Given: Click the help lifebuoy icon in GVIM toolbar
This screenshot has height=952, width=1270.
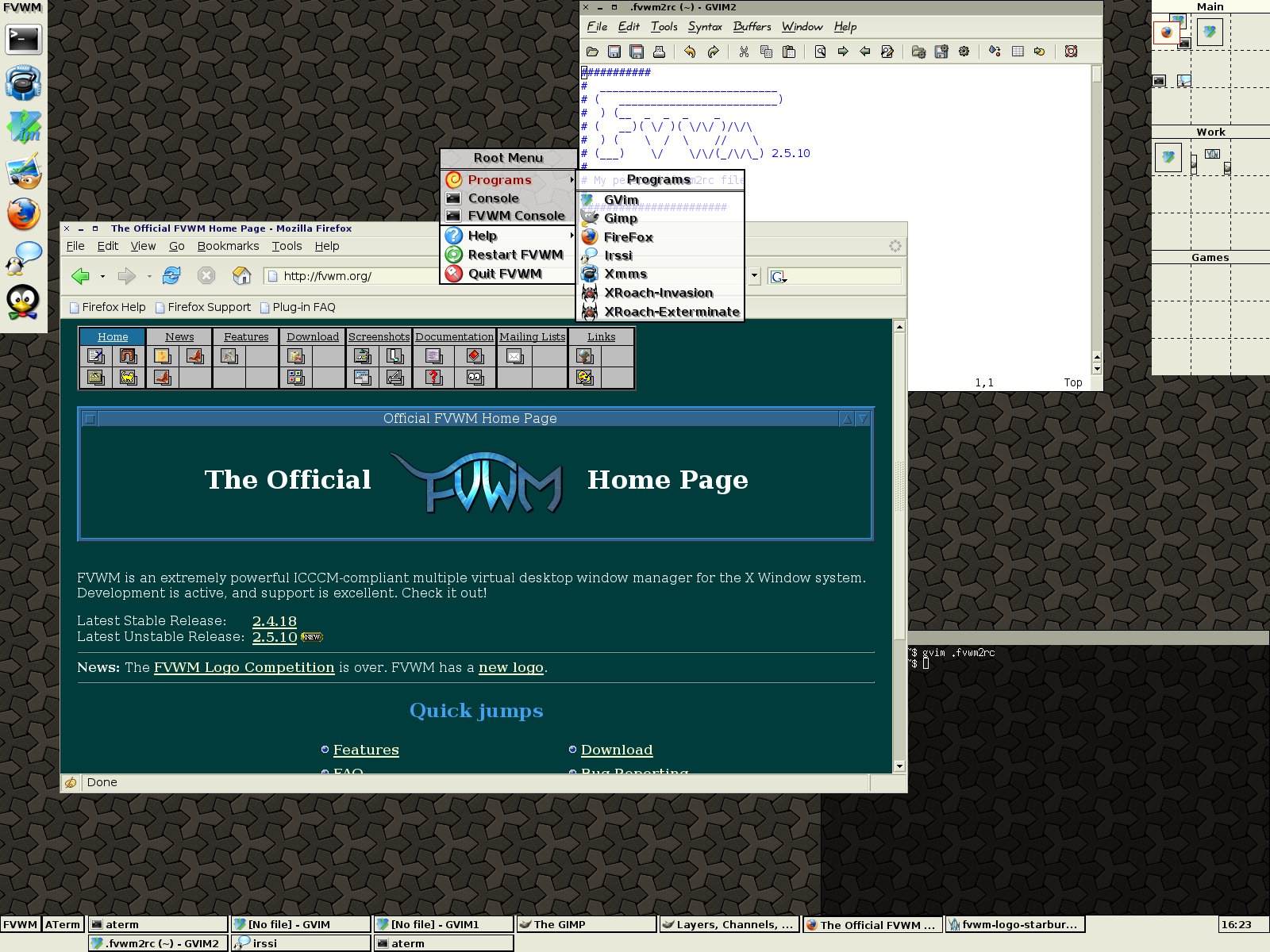Looking at the screenshot, I should [x=1071, y=52].
